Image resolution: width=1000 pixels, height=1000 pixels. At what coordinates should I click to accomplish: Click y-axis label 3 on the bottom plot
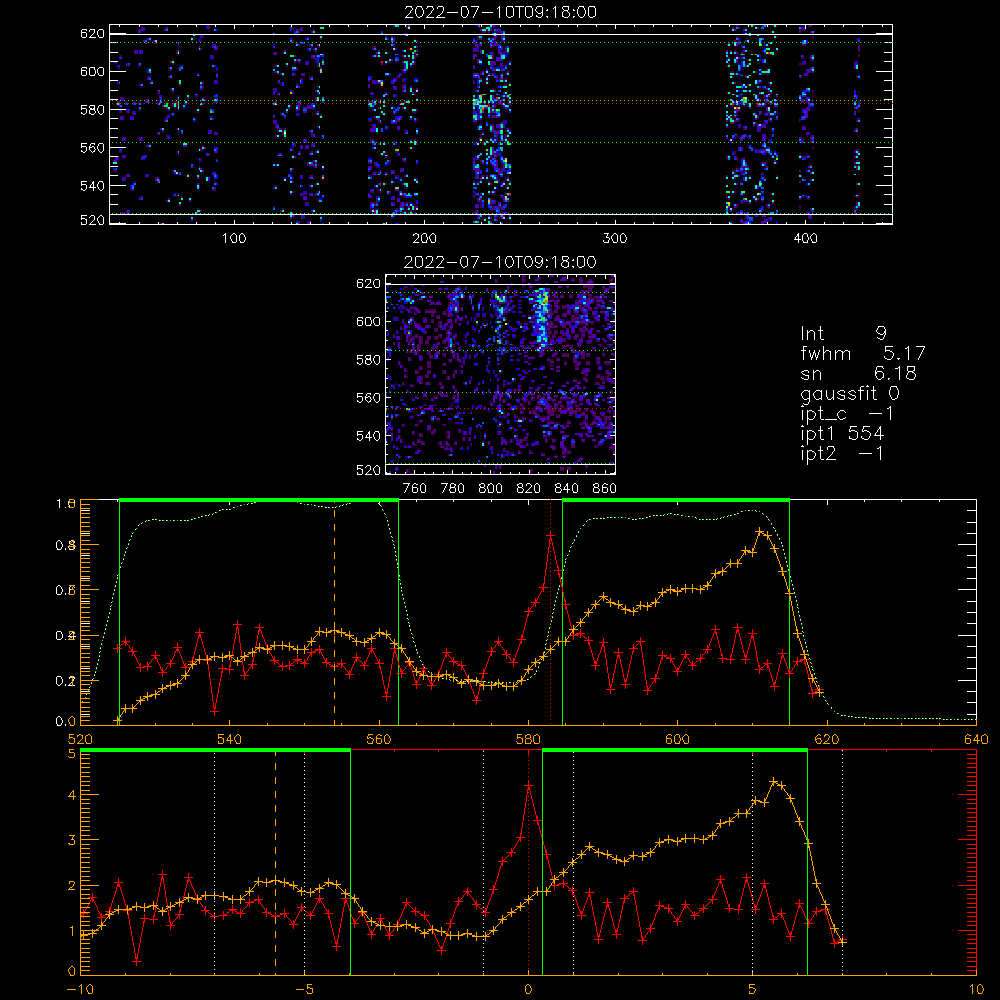click(x=71, y=841)
